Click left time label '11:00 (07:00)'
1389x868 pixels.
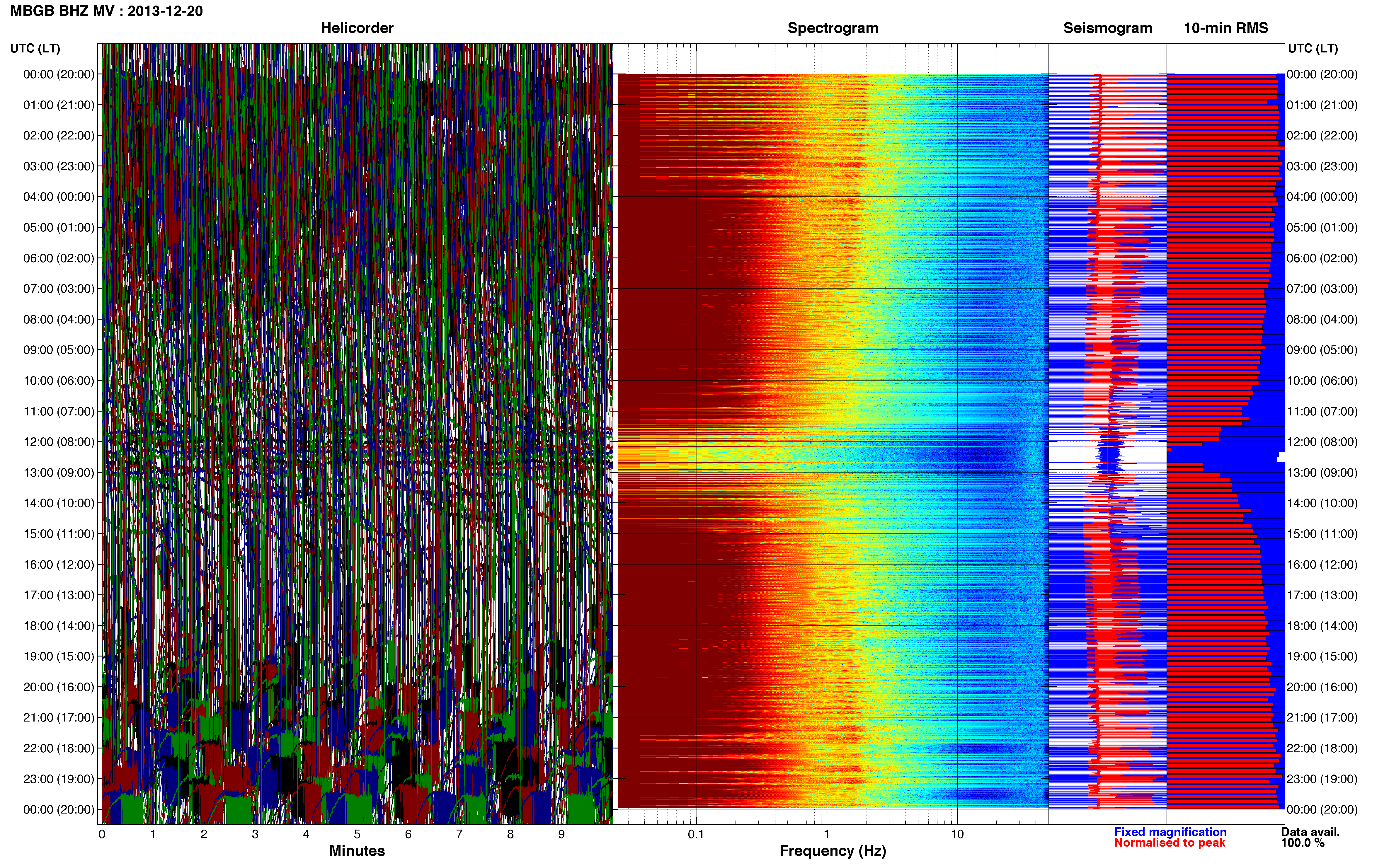click(x=59, y=412)
